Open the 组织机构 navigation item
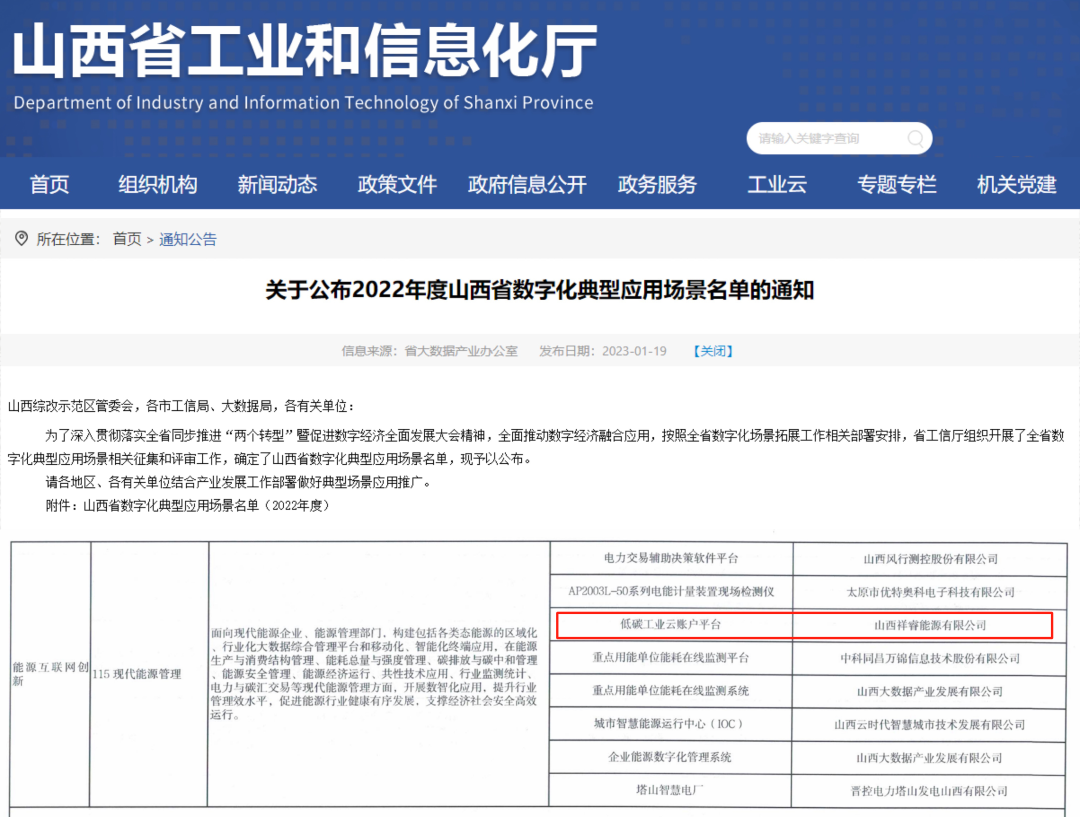This screenshot has height=817, width=1080. 158,184
